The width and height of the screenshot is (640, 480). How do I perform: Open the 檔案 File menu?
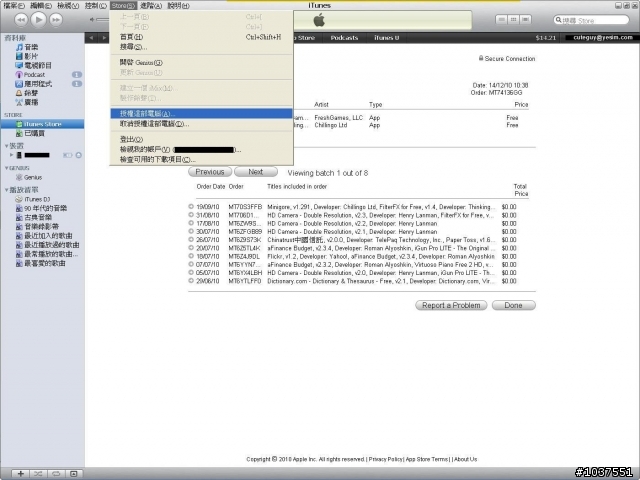coord(14,6)
